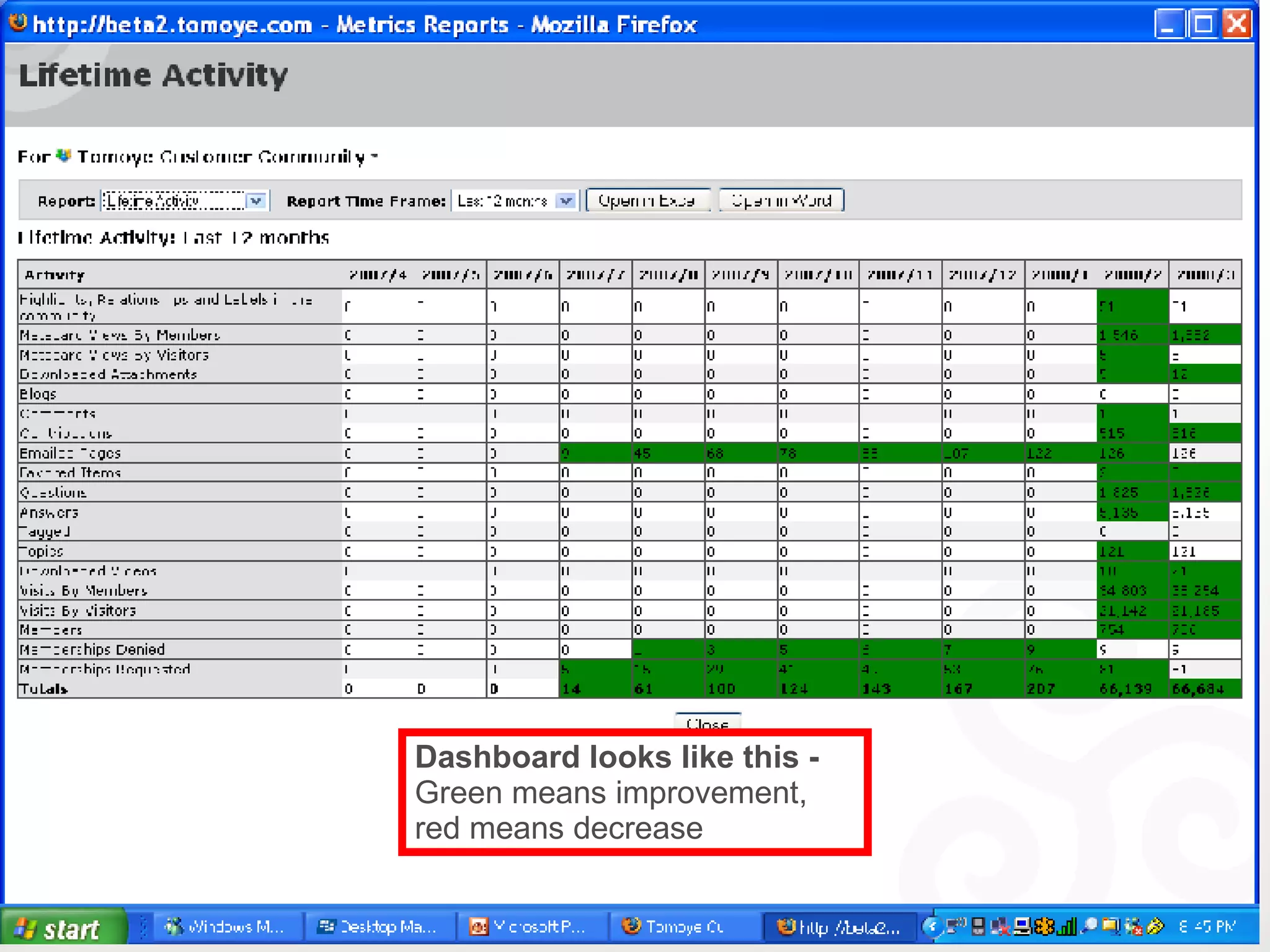Click the Message Views By Members row label
Screen dimensions: 1270x952
(120, 335)
